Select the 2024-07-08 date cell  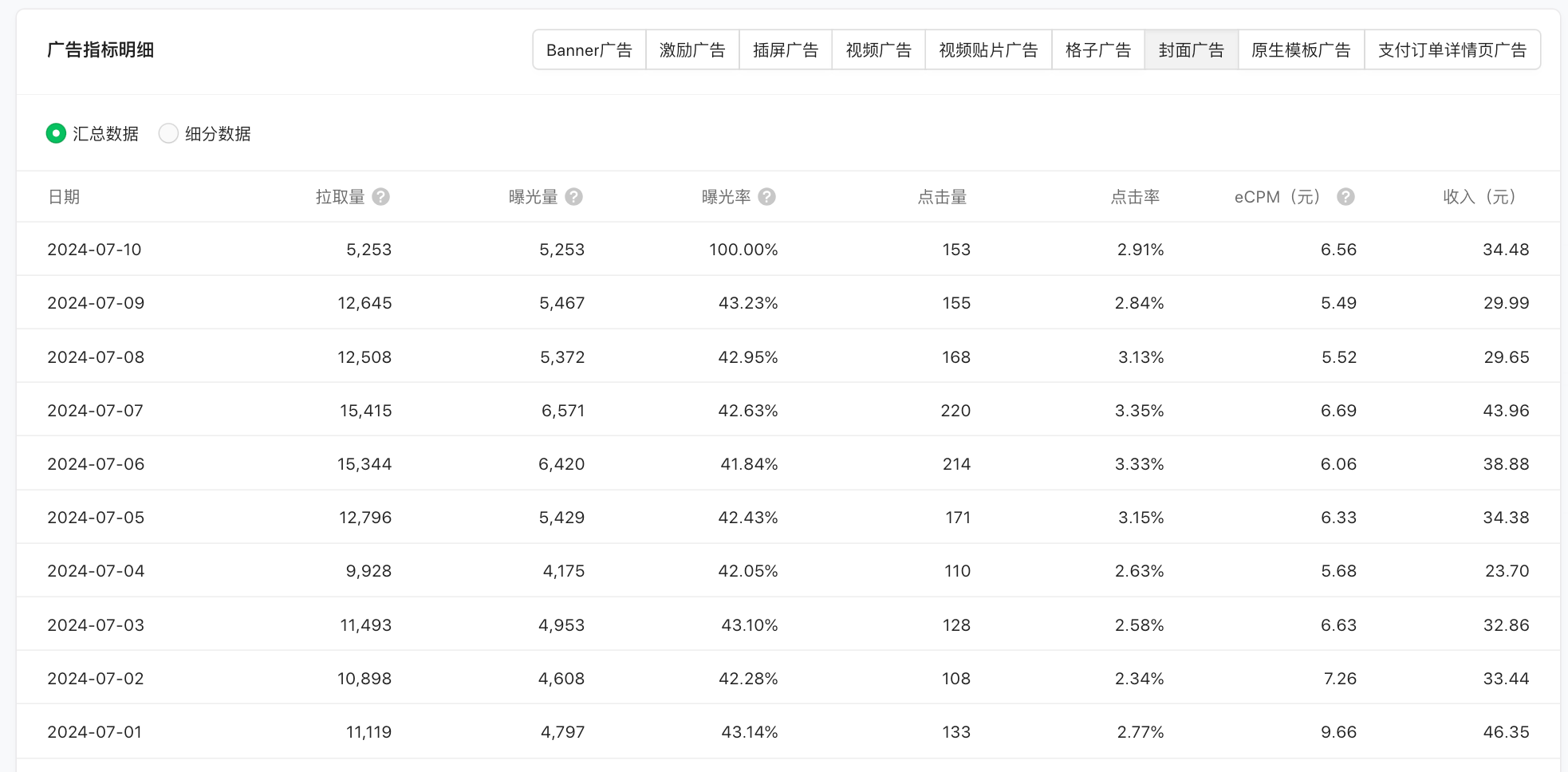tap(96, 357)
